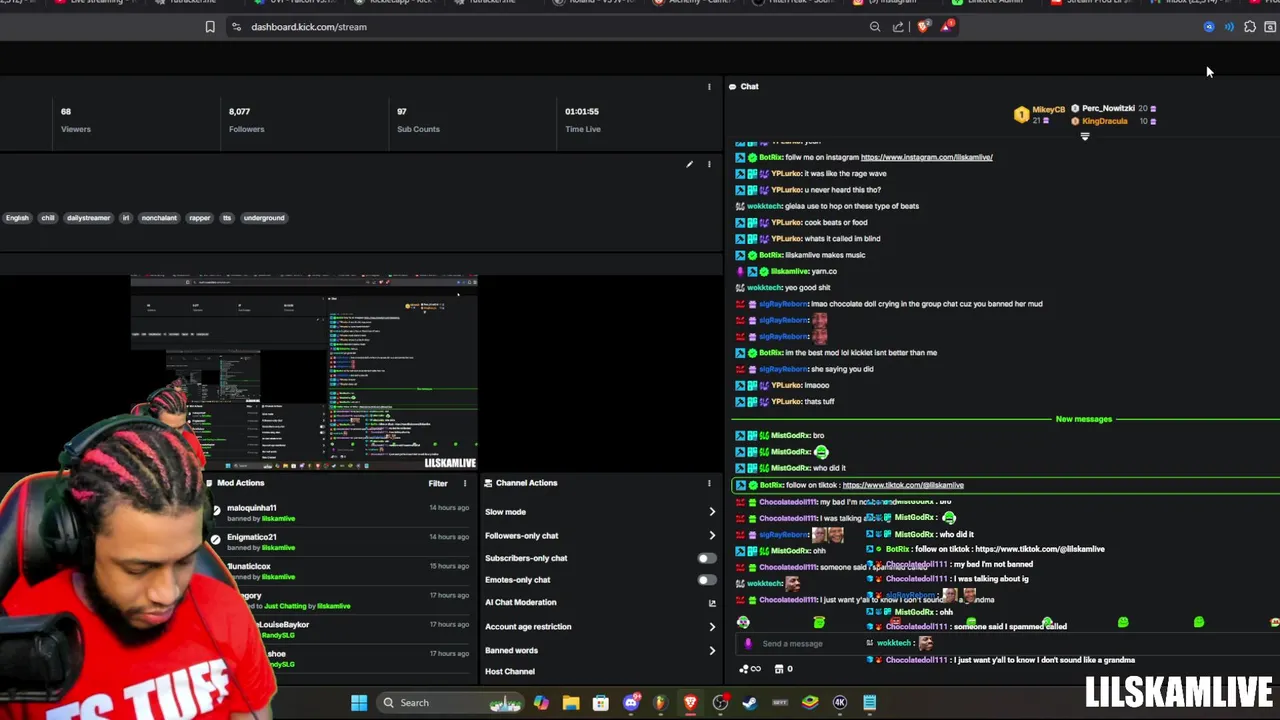Screen dimensions: 1280x720
Task: Open BlueStacks from the taskbar
Action: [x=810, y=703]
